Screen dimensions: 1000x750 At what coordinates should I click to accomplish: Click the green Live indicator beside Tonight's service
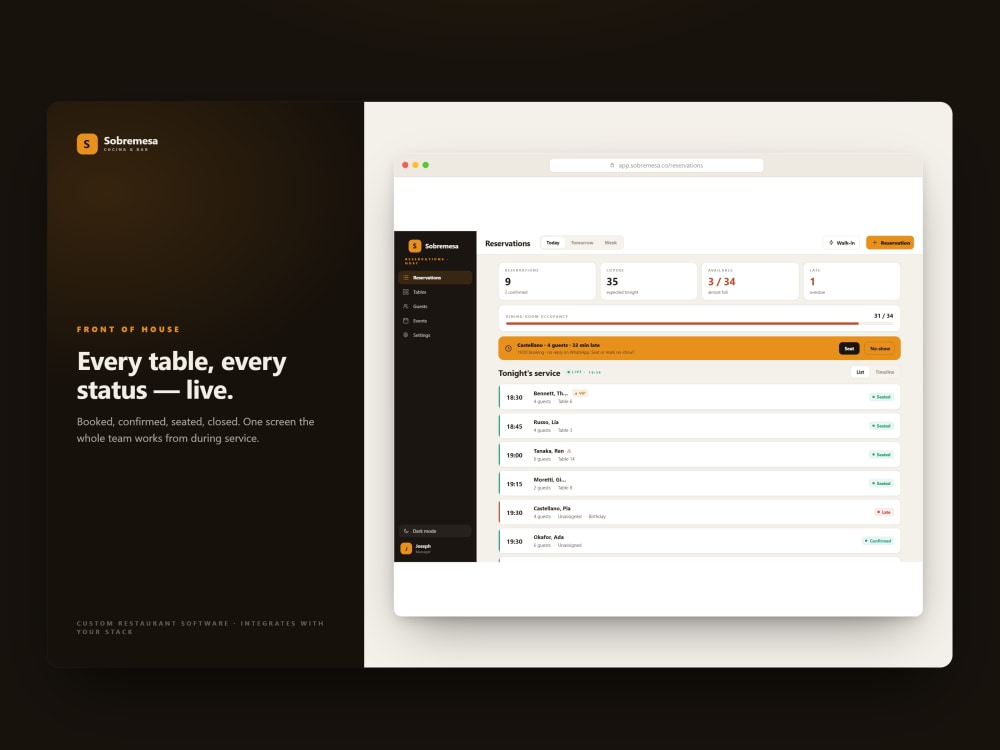coord(584,372)
